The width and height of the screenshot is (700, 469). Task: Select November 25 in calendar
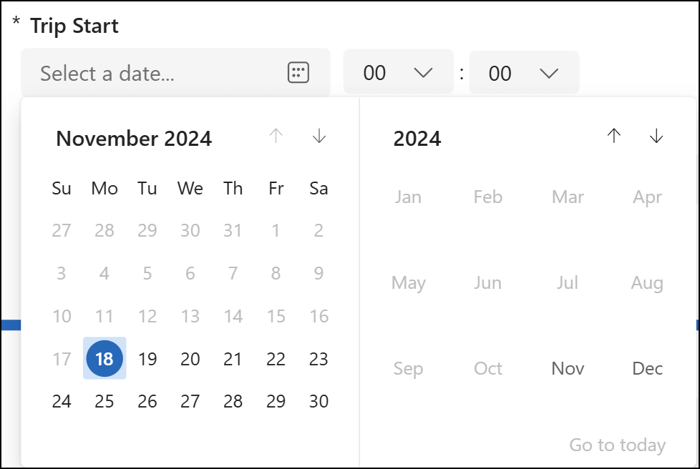(x=104, y=402)
